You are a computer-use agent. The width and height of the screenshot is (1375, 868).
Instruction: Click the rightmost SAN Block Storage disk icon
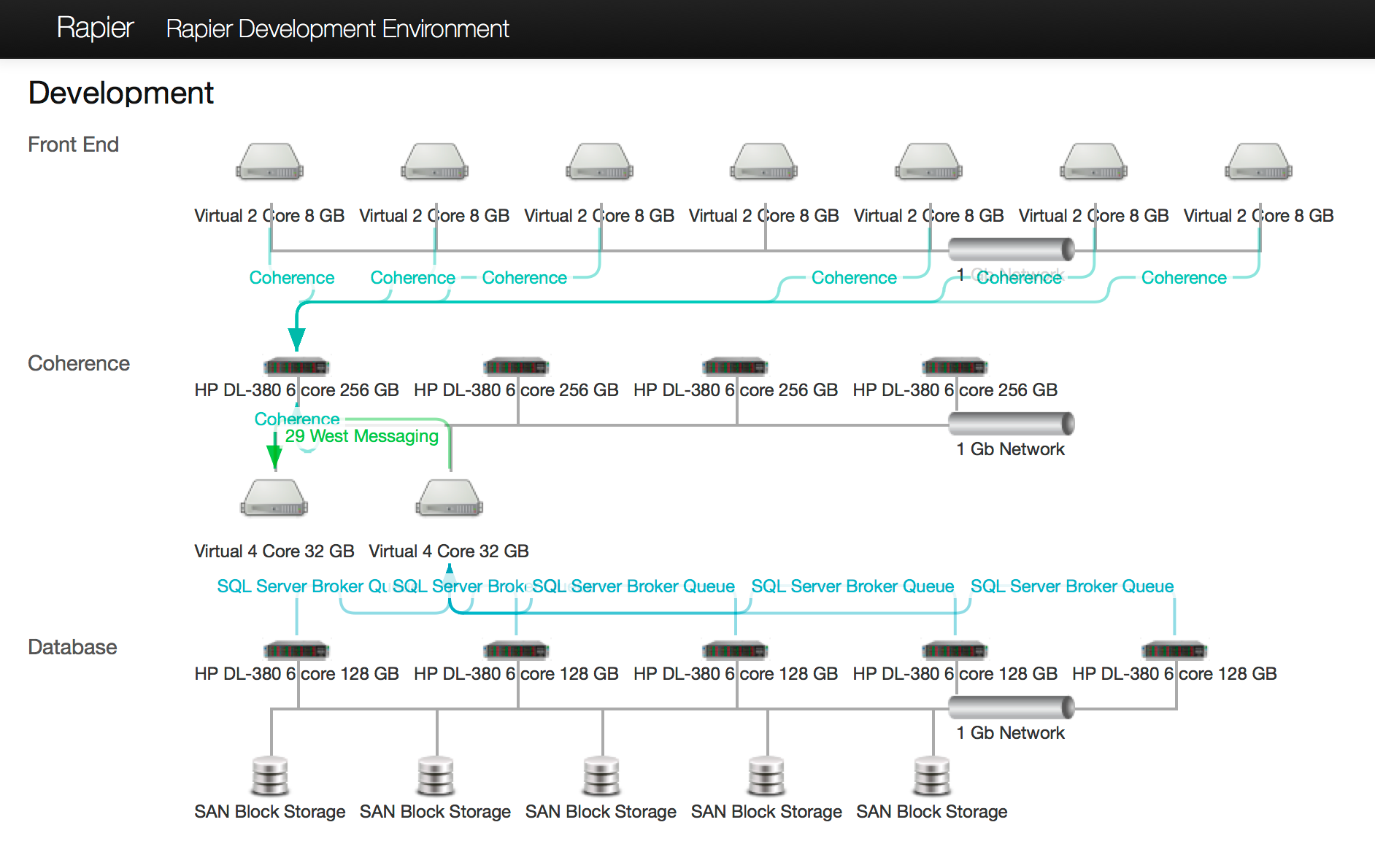pos(932,775)
